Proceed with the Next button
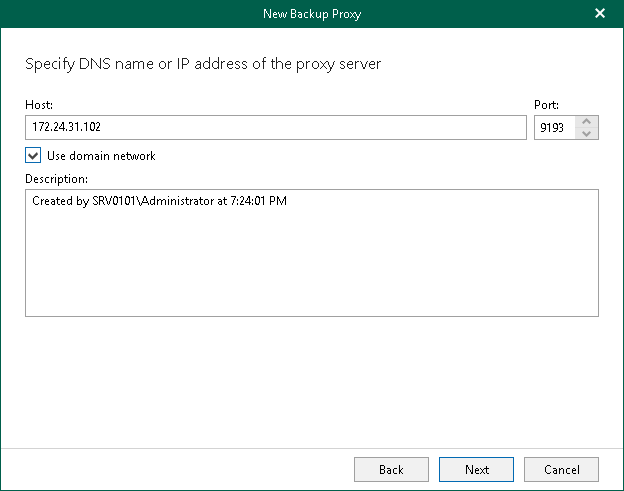This screenshot has height=491, width=624. [x=476, y=470]
